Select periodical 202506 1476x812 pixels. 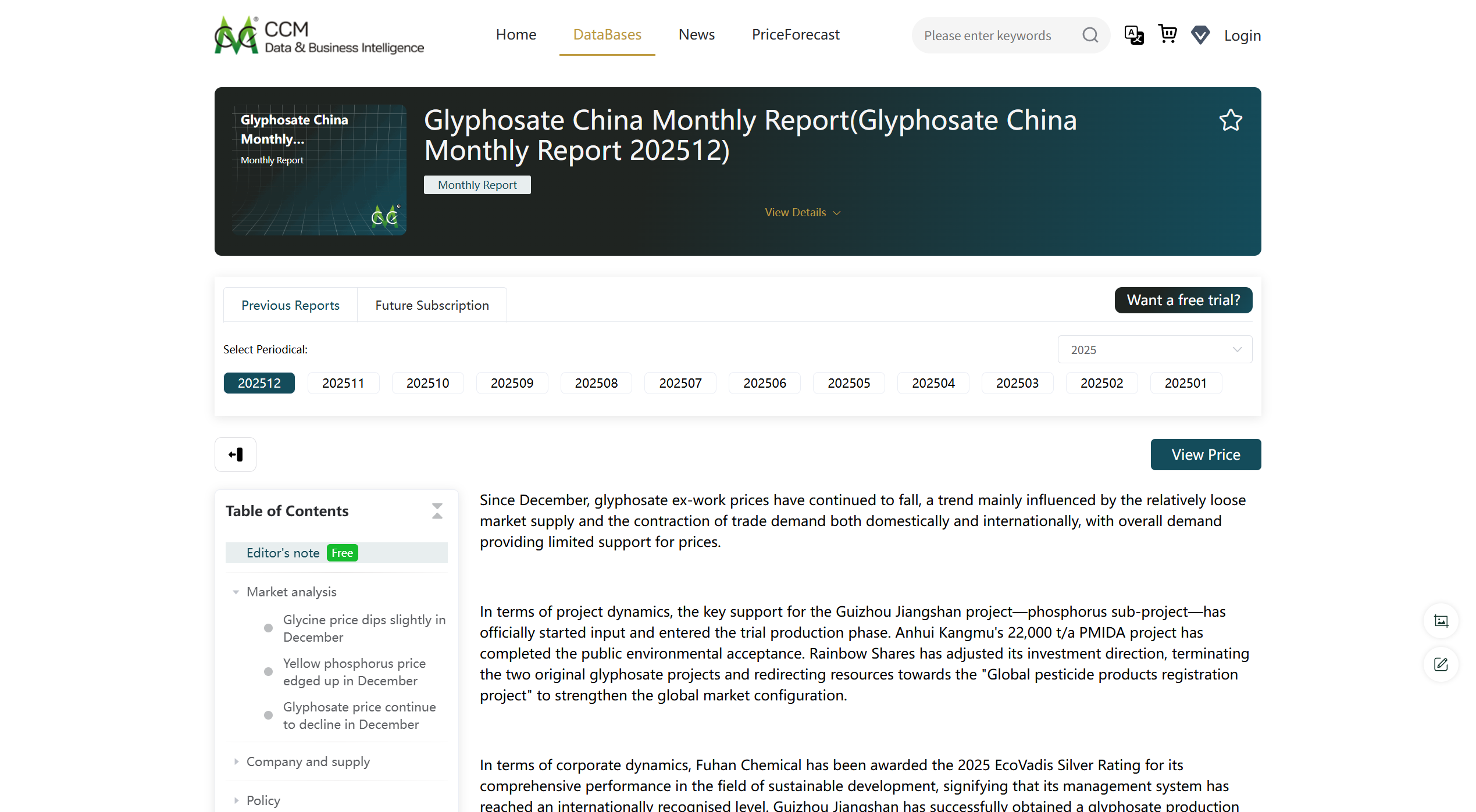pos(764,383)
